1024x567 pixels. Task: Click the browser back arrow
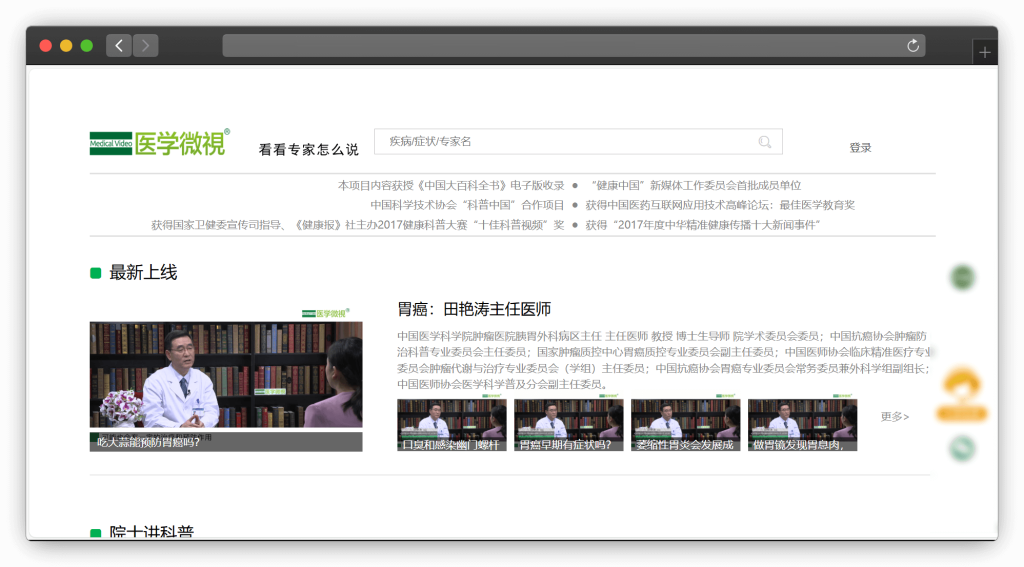[119, 46]
